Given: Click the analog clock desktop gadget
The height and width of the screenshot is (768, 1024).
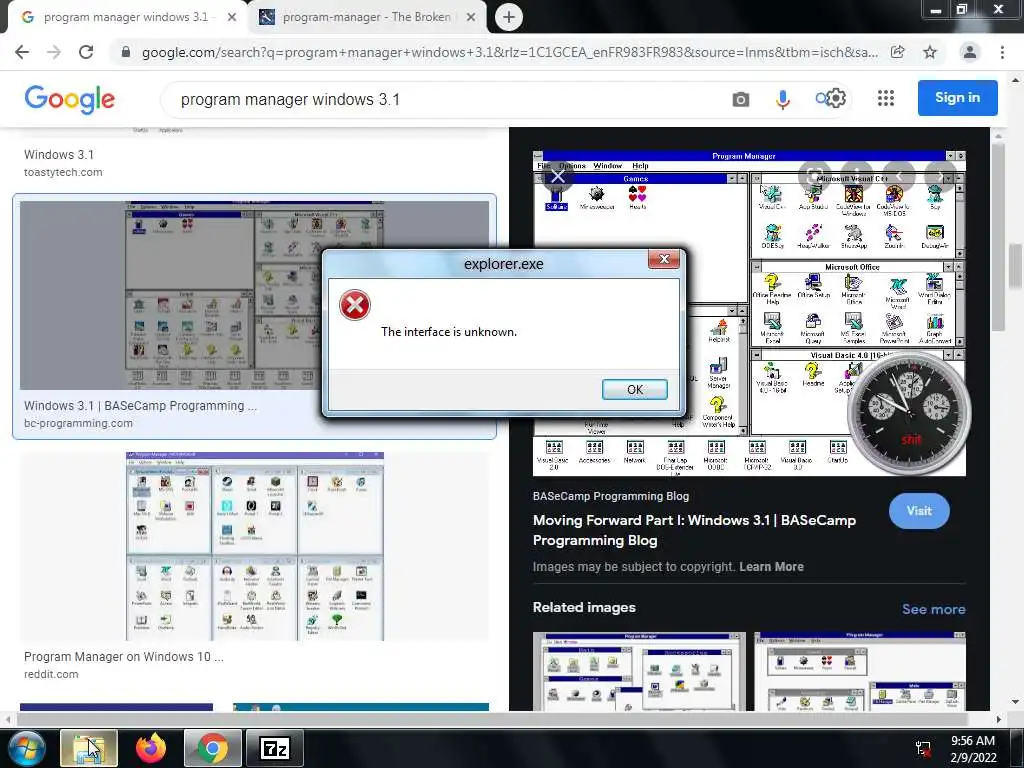Looking at the screenshot, I should click(x=909, y=413).
